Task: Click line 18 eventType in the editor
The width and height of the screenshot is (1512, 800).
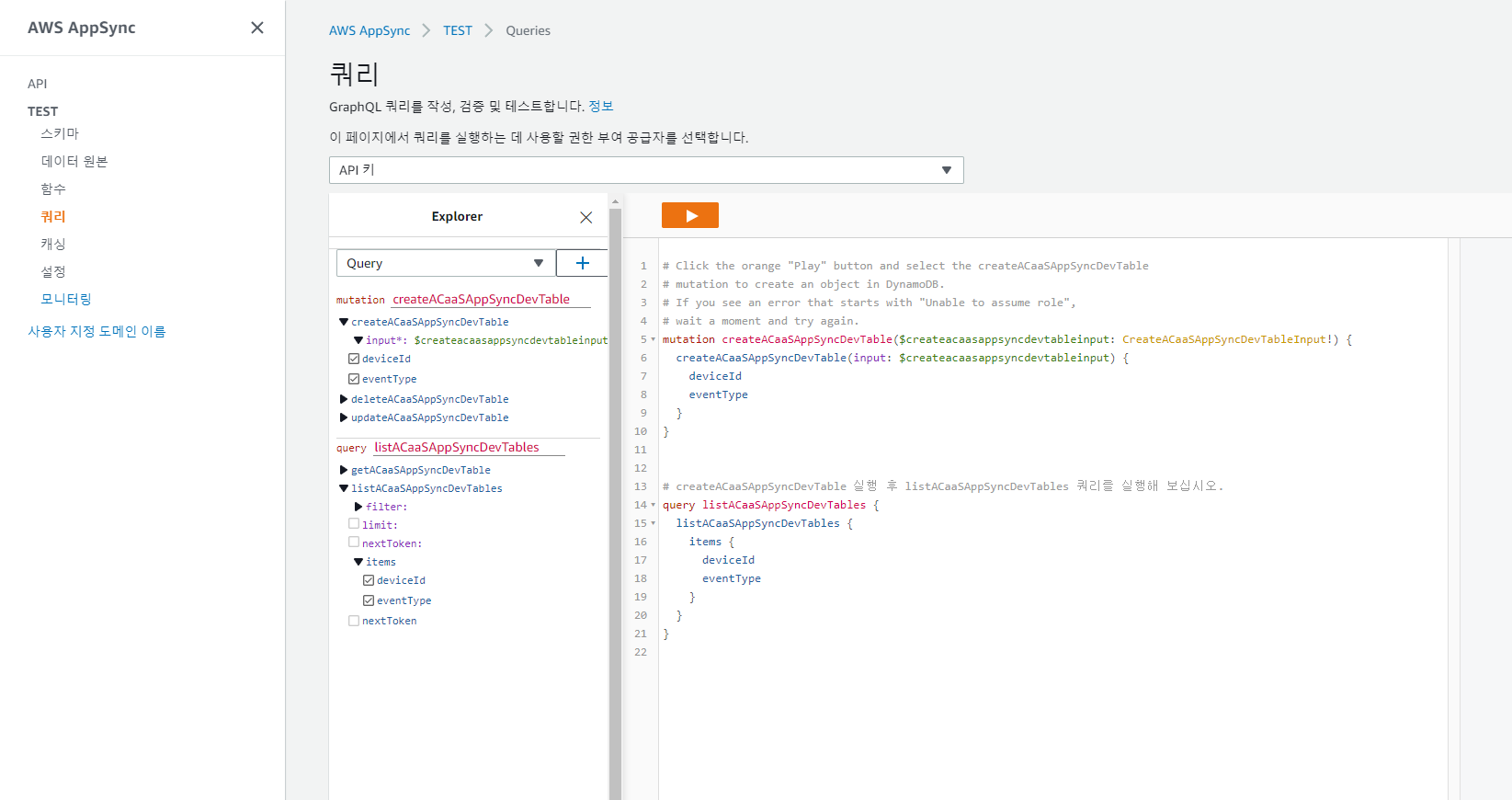Action: [x=732, y=578]
